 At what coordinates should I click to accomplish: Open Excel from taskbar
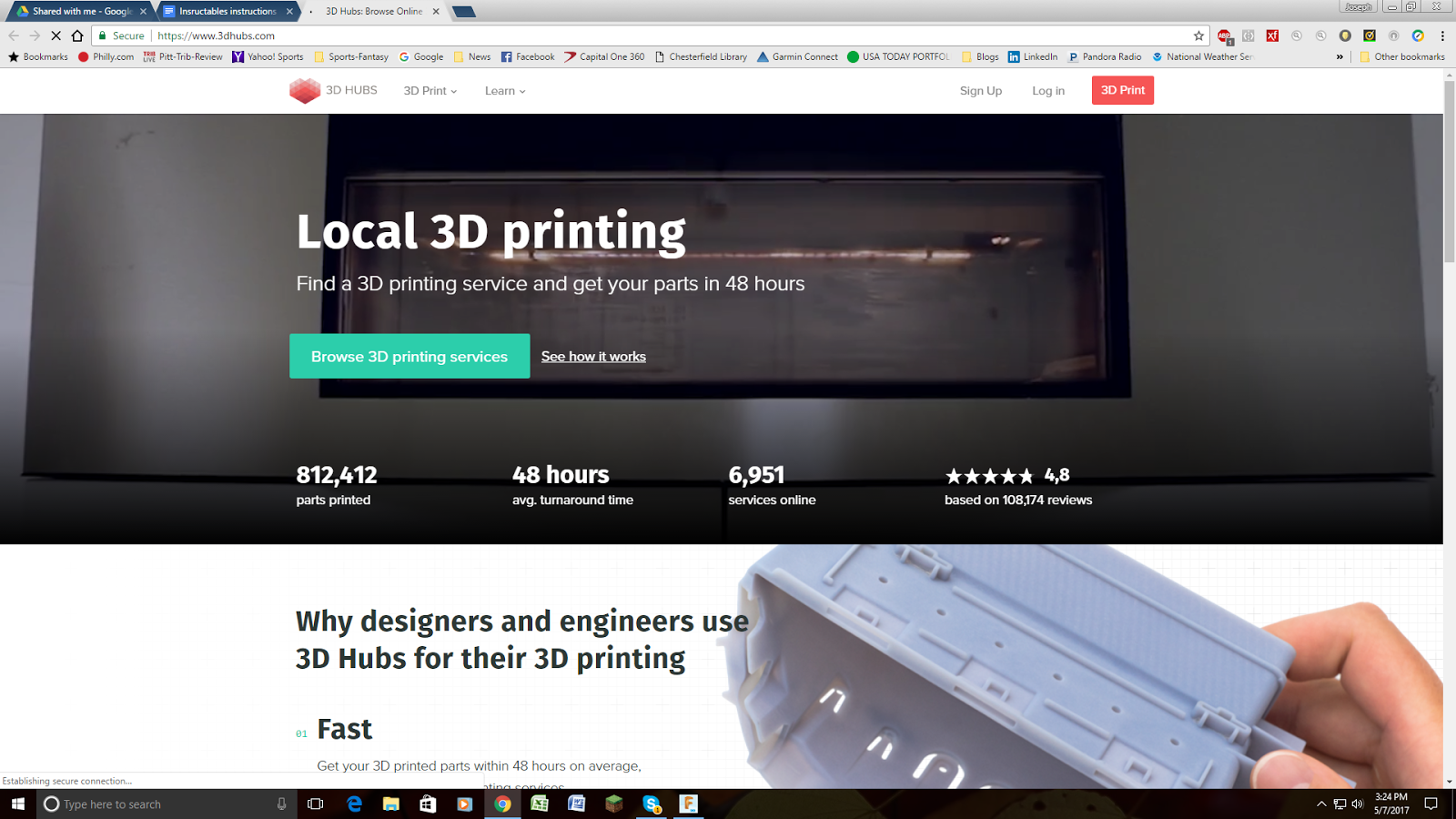click(x=540, y=804)
